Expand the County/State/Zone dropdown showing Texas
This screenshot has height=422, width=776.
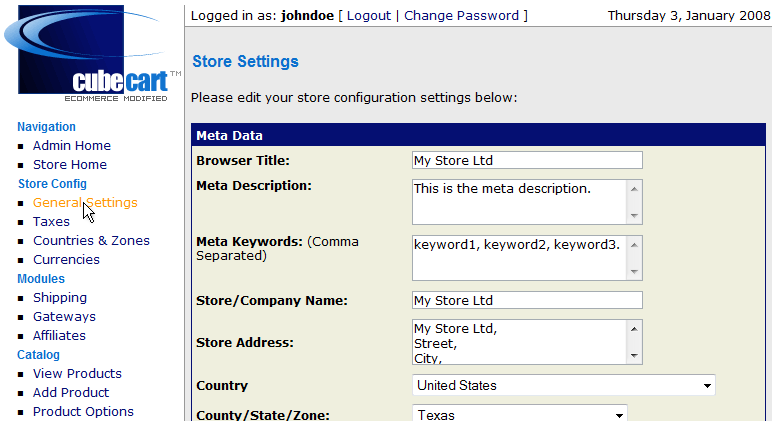click(520, 415)
